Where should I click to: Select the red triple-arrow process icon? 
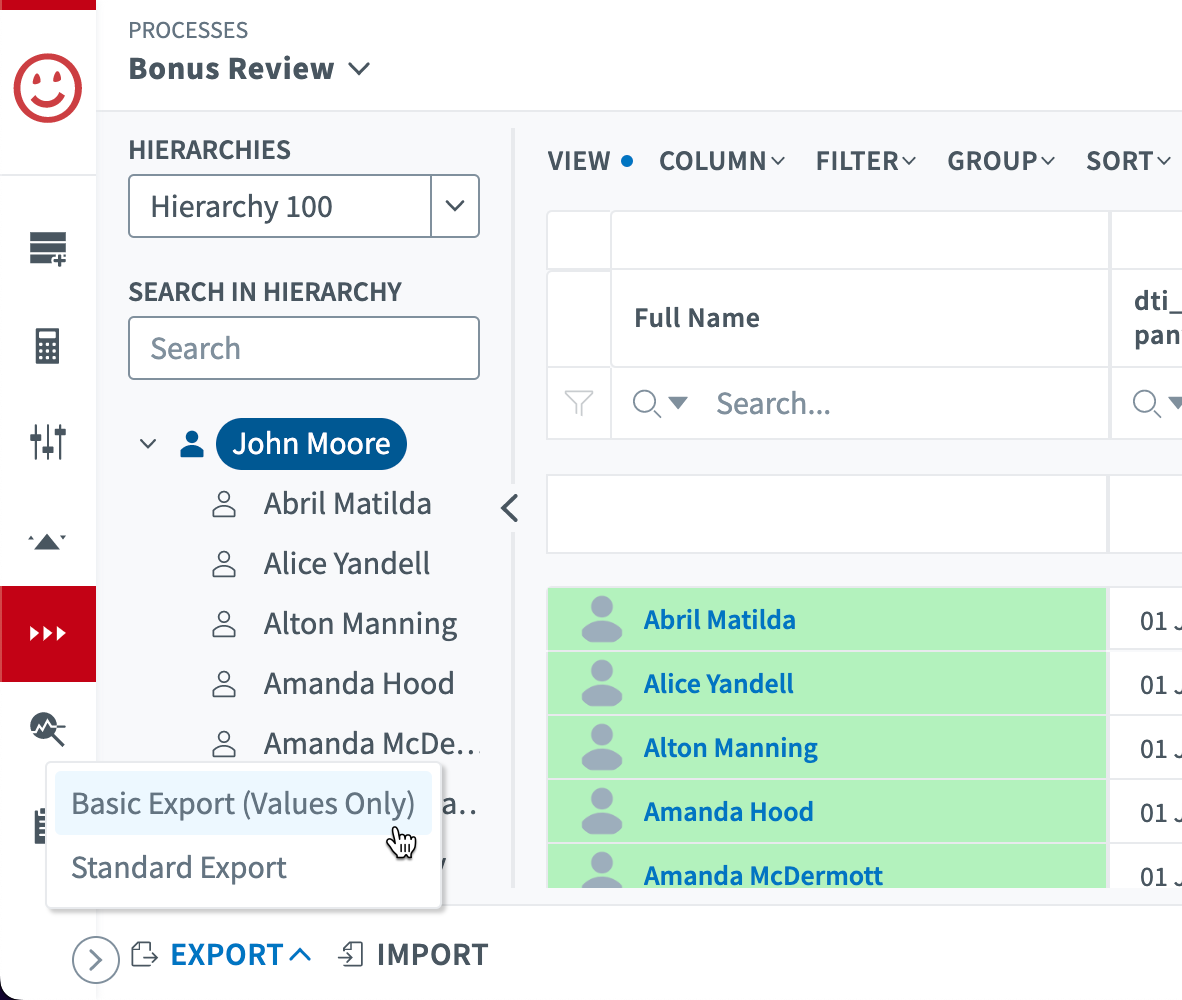(47, 633)
